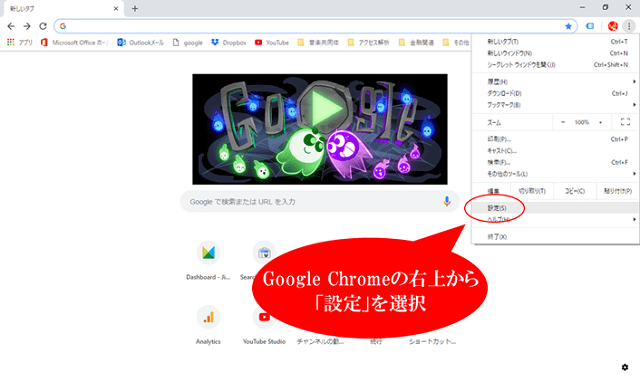Choose 新しいウィンドウ(N) from the menu
This screenshot has height=382, width=640.
pos(555,53)
